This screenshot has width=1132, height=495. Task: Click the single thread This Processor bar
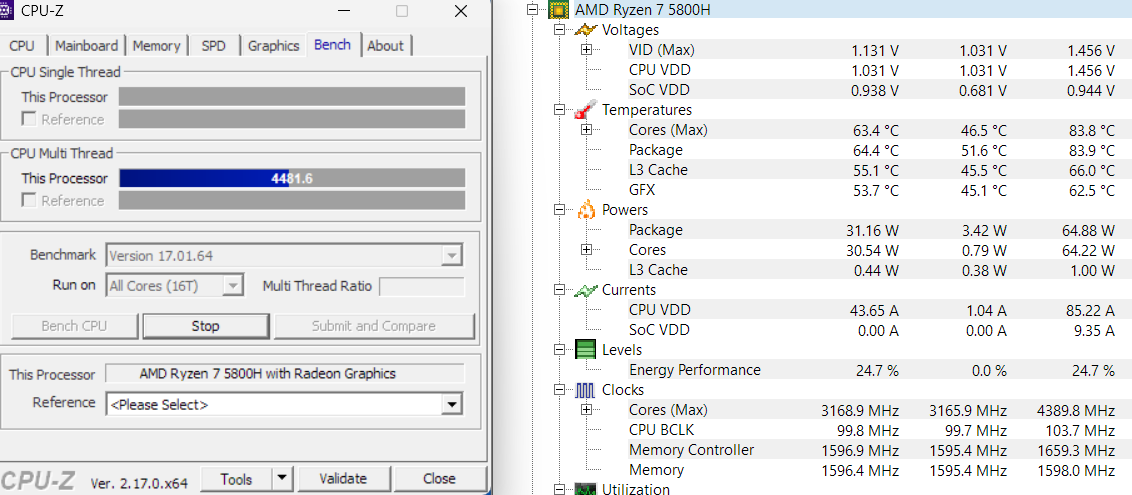tap(292, 97)
